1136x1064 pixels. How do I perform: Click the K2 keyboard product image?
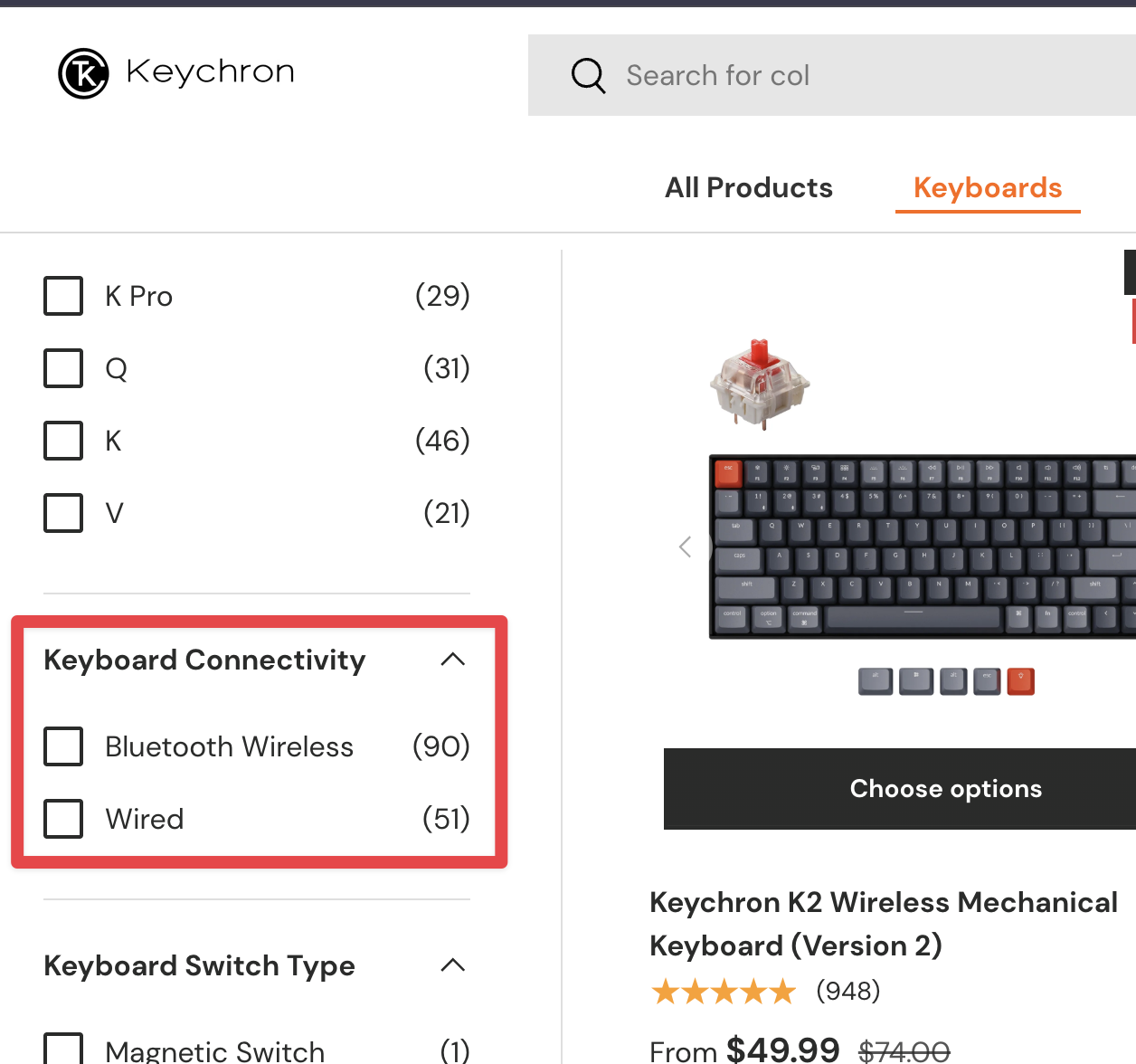tap(923, 546)
